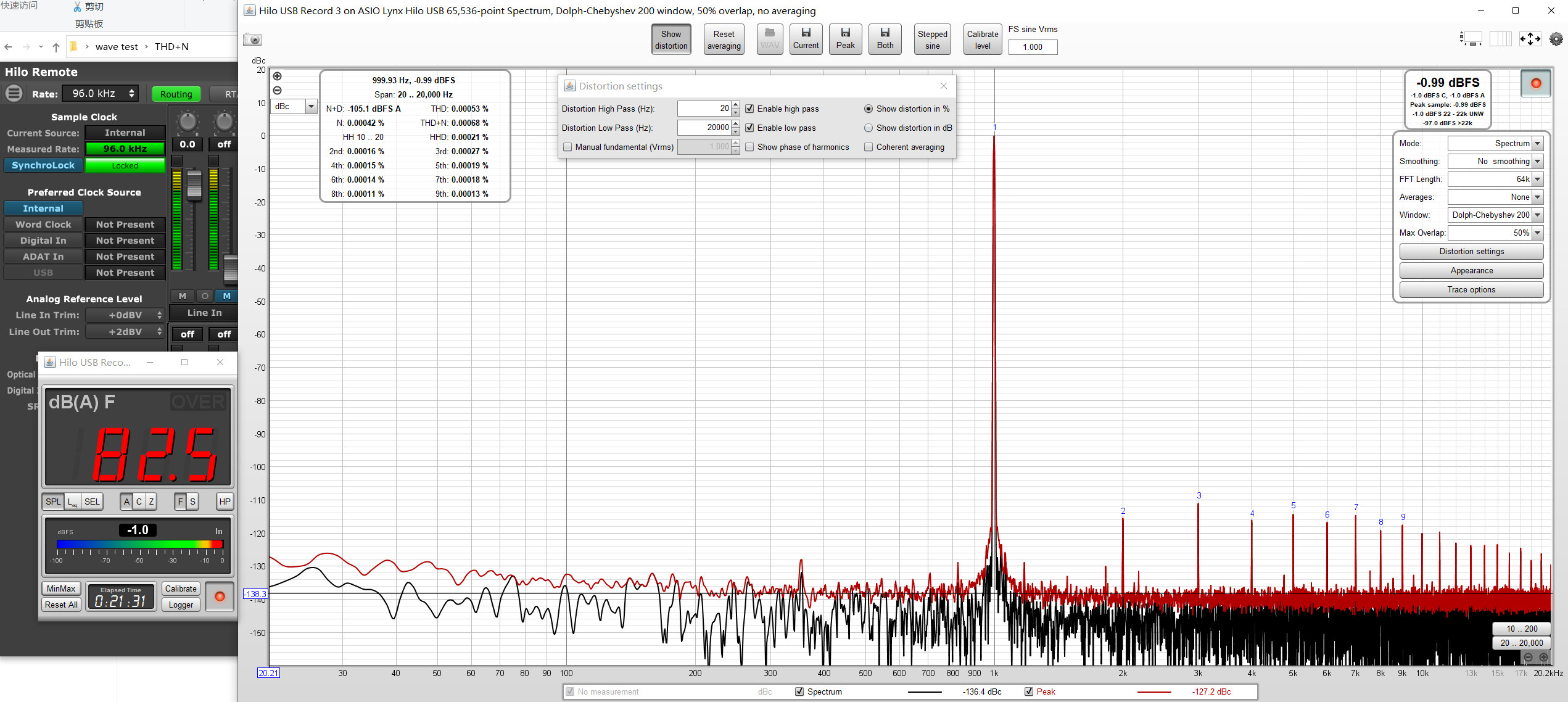This screenshot has width=1568, height=702.
Task: Click the second mixer channel fader handle
Action: pyautogui.click(x=231, y=270)
